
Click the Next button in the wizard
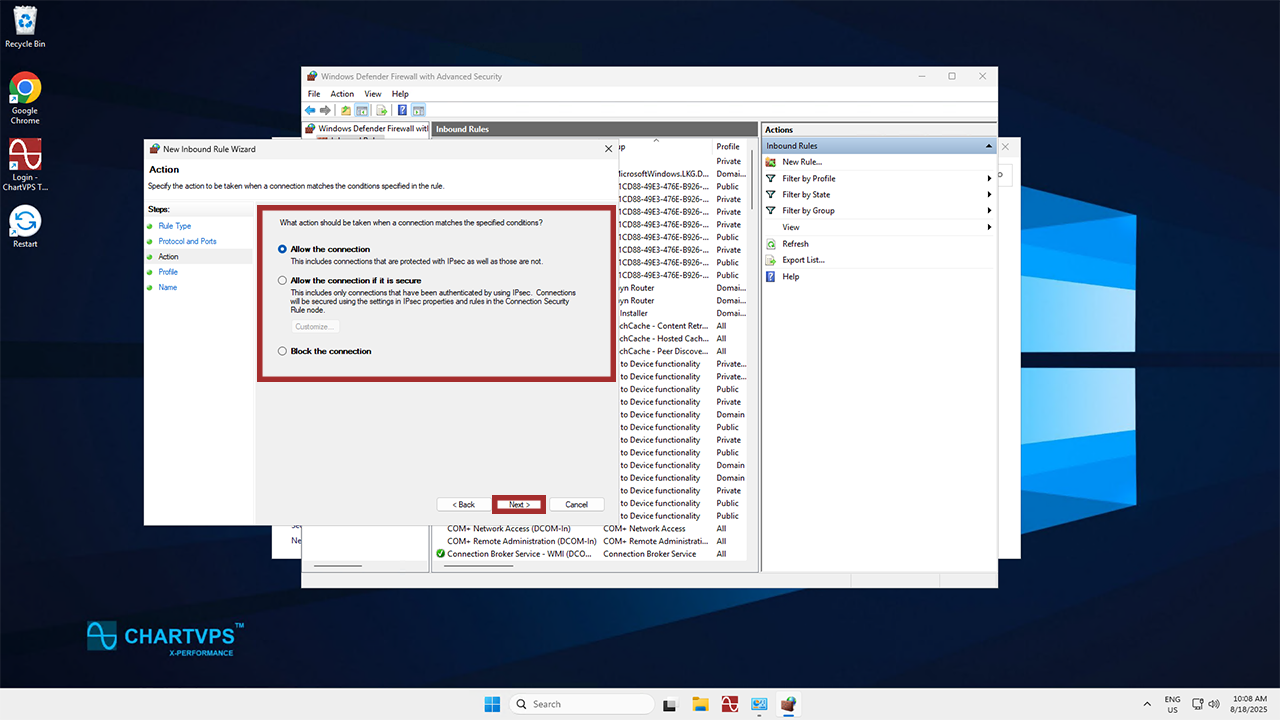click(519, 504)
